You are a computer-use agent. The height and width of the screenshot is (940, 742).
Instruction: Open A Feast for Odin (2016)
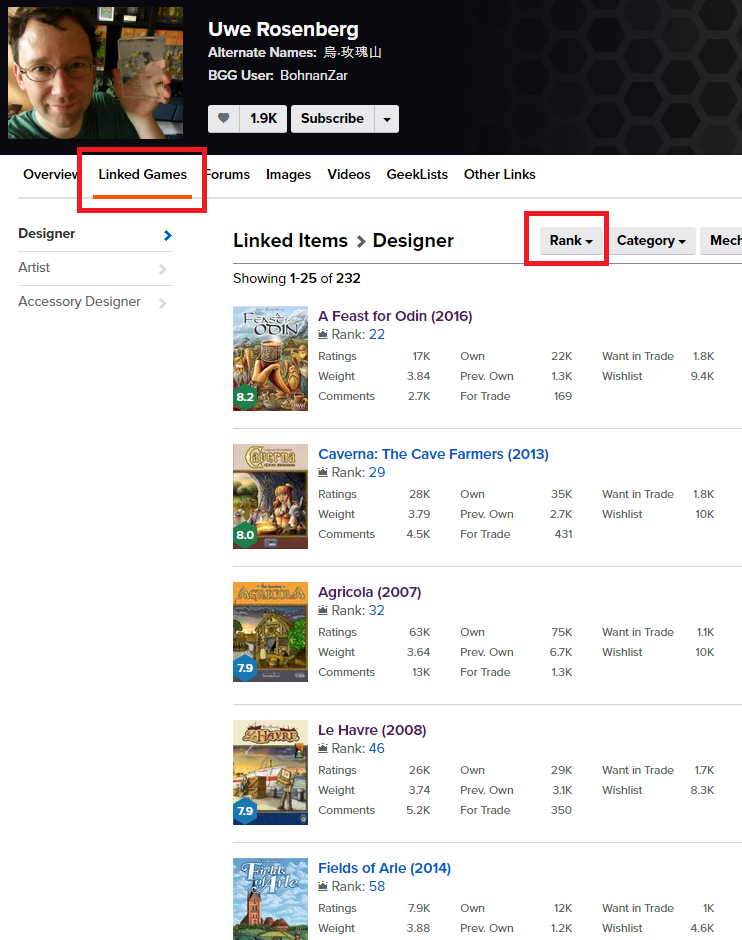pos(395,316)
